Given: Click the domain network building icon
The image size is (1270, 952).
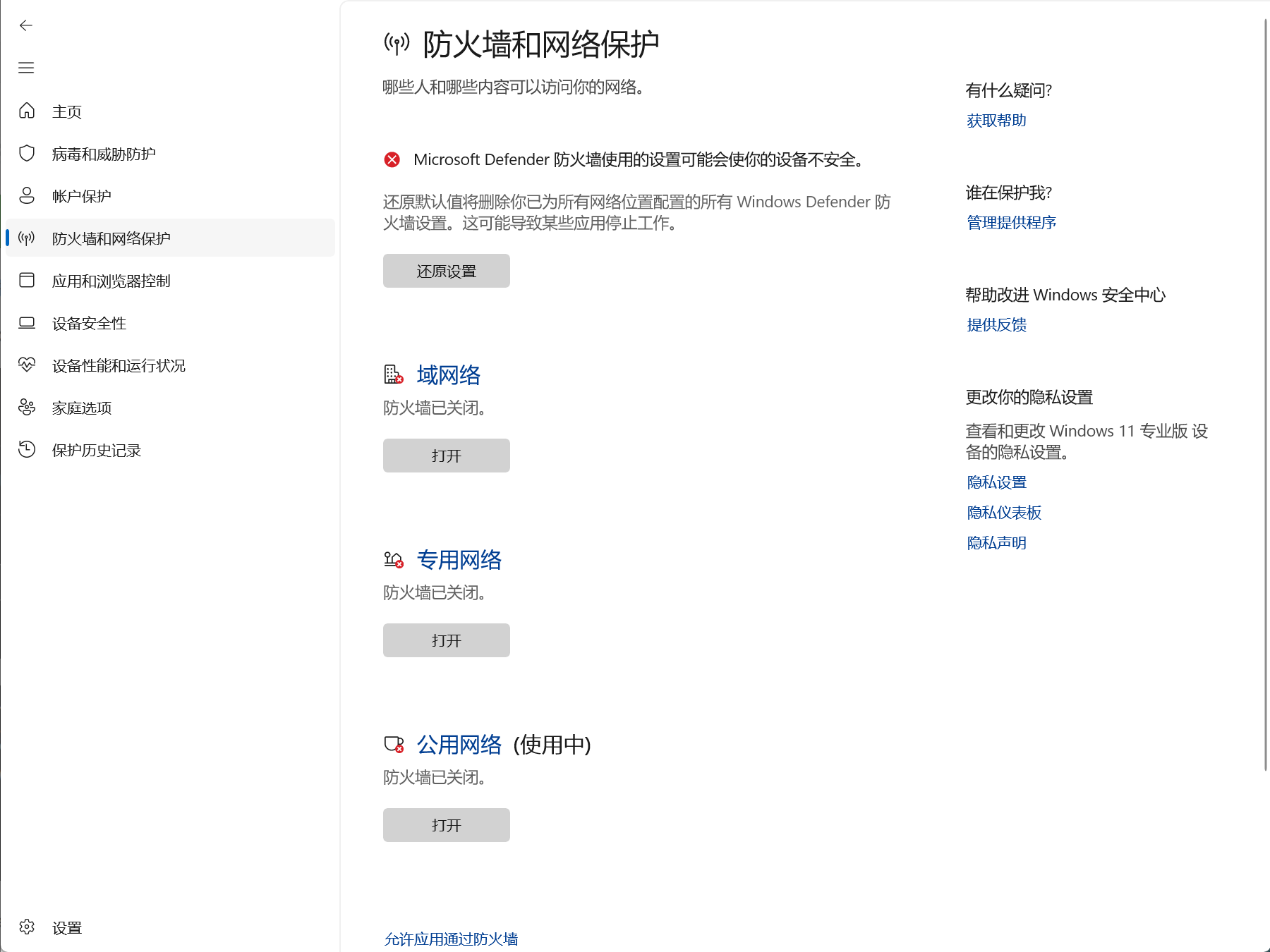Looking at the screenshot, I should pyautogui.click(x=394, y=374).
